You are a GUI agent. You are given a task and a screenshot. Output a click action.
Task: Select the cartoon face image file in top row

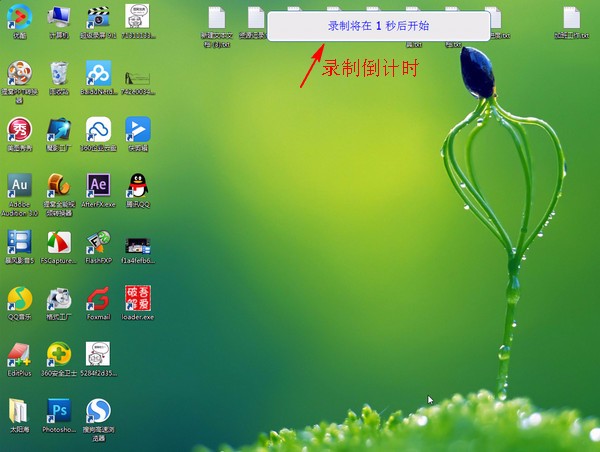137,22
